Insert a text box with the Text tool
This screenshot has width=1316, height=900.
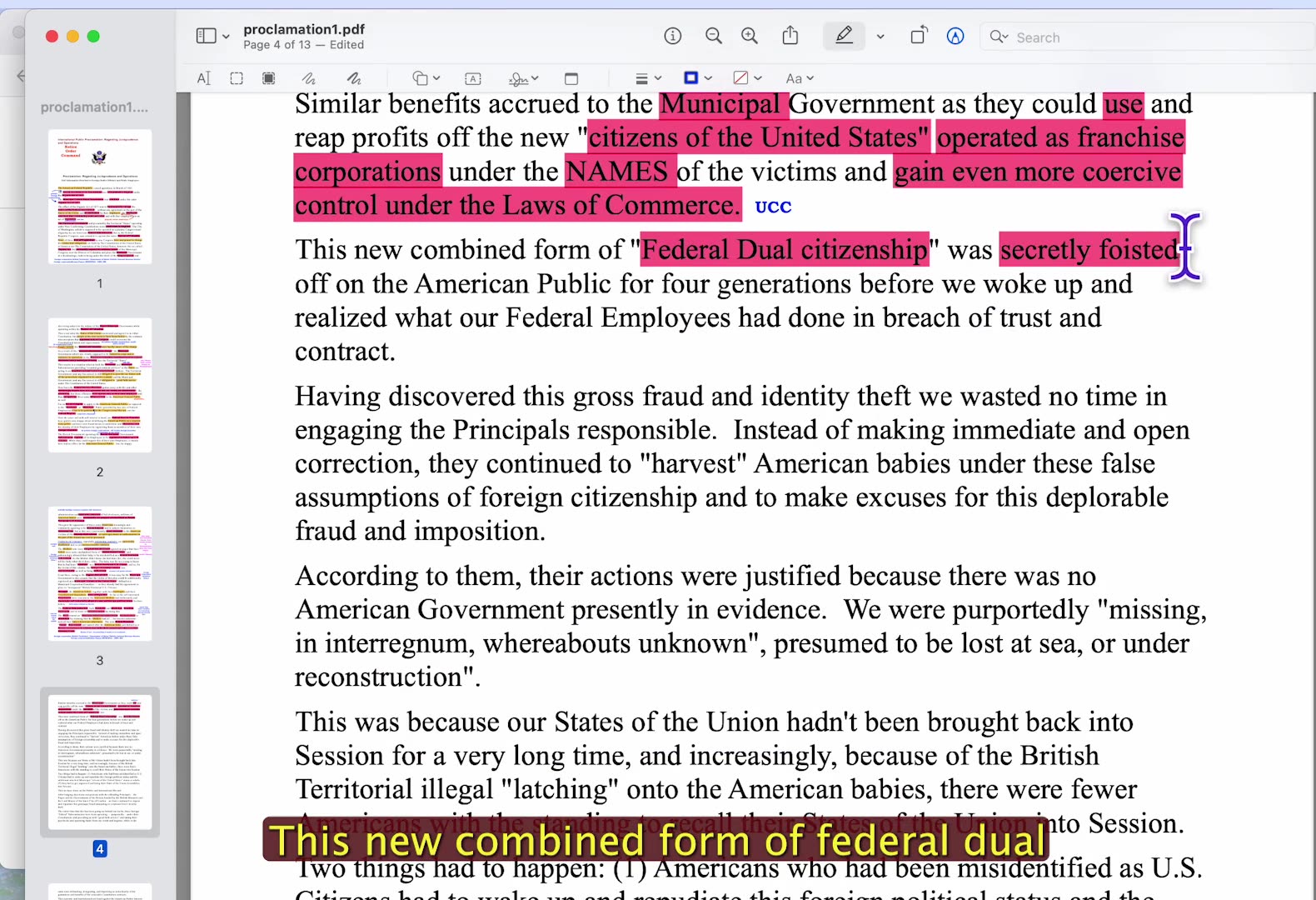[x=473, y=78]
